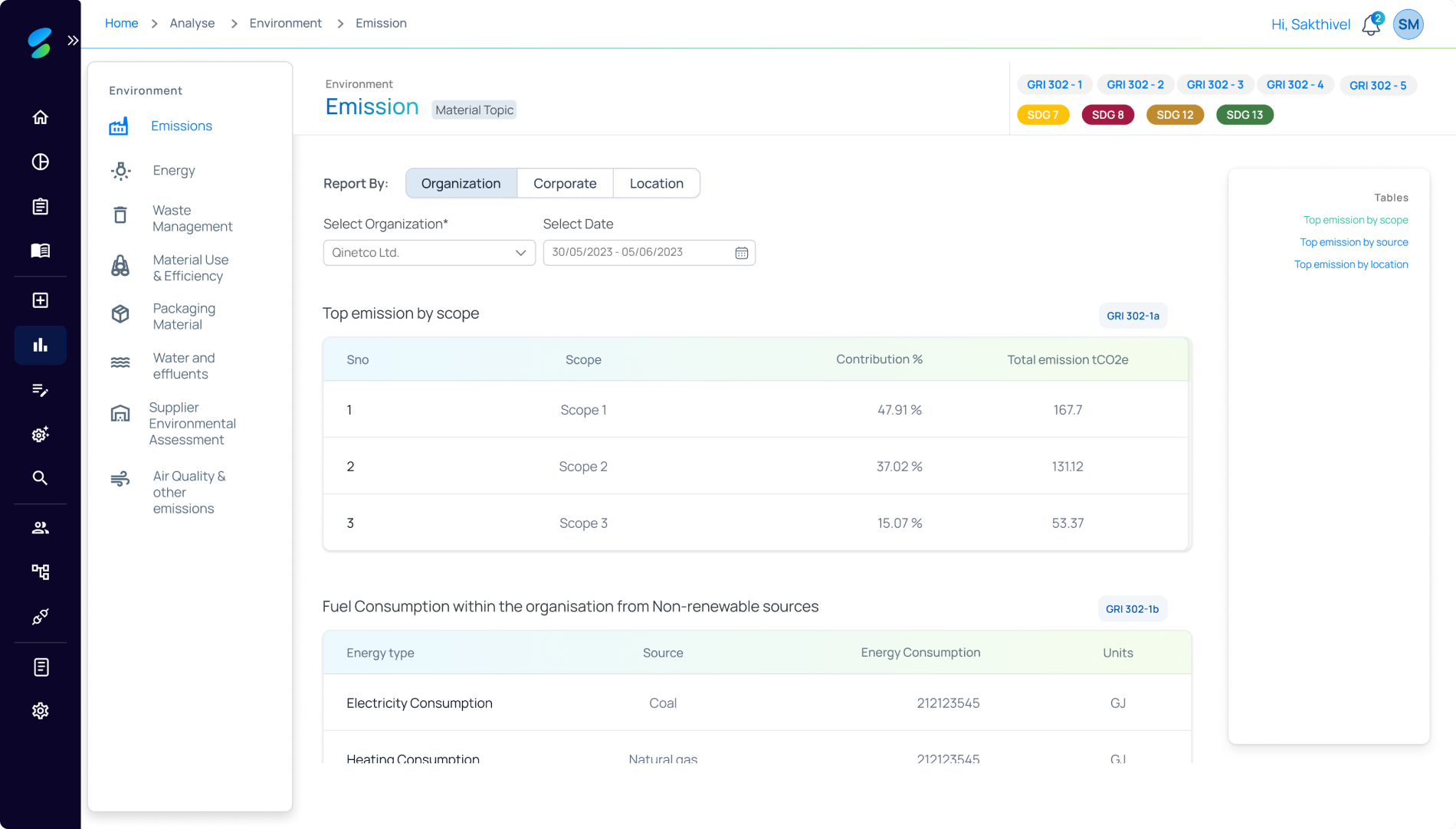This screenshot has width=1456, height=829.
Task: Open the users icon in sidebar
Action: [41, 528]
